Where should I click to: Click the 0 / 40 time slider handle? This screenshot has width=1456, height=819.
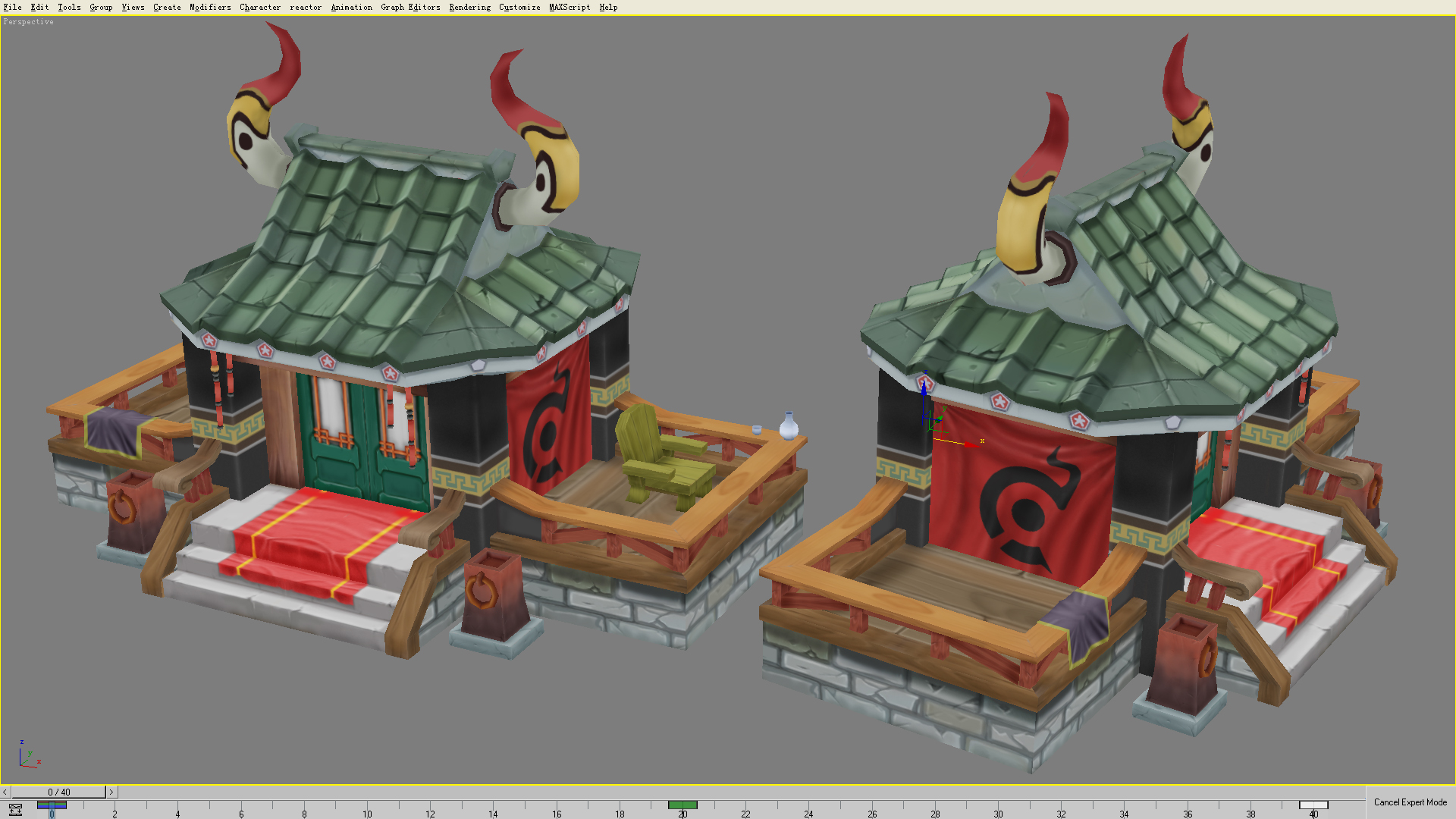[58, 792]
